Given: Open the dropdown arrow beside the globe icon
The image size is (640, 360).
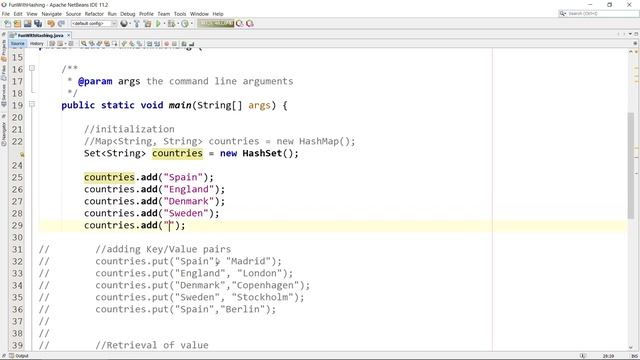Looking at the screenshot, I should click(x=130, y=24).
